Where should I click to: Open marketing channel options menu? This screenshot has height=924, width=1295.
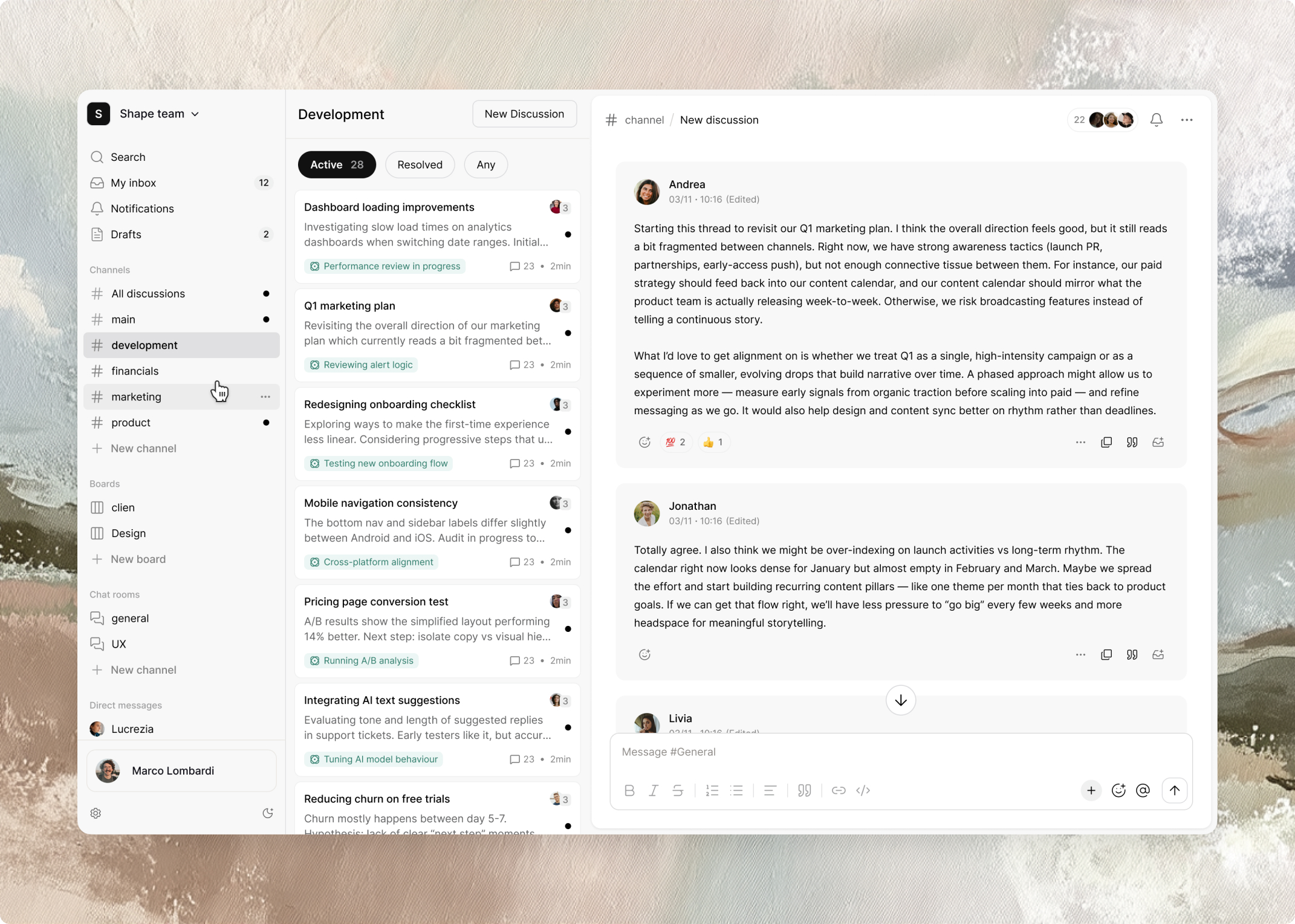pos(265,397)
